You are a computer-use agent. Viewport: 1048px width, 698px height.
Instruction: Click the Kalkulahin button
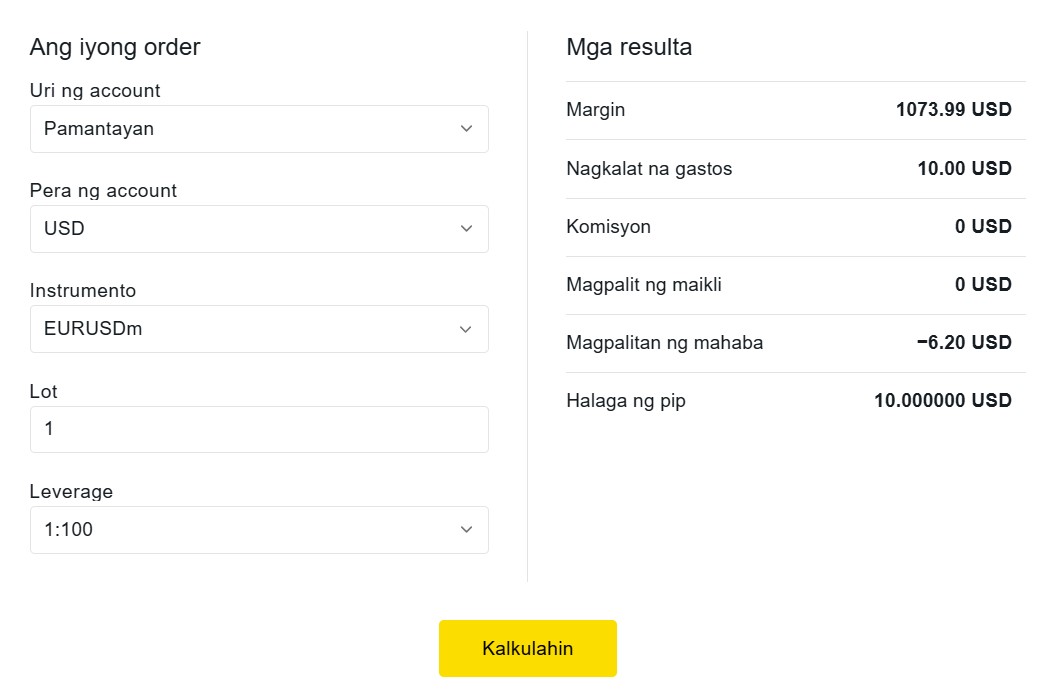527,648
